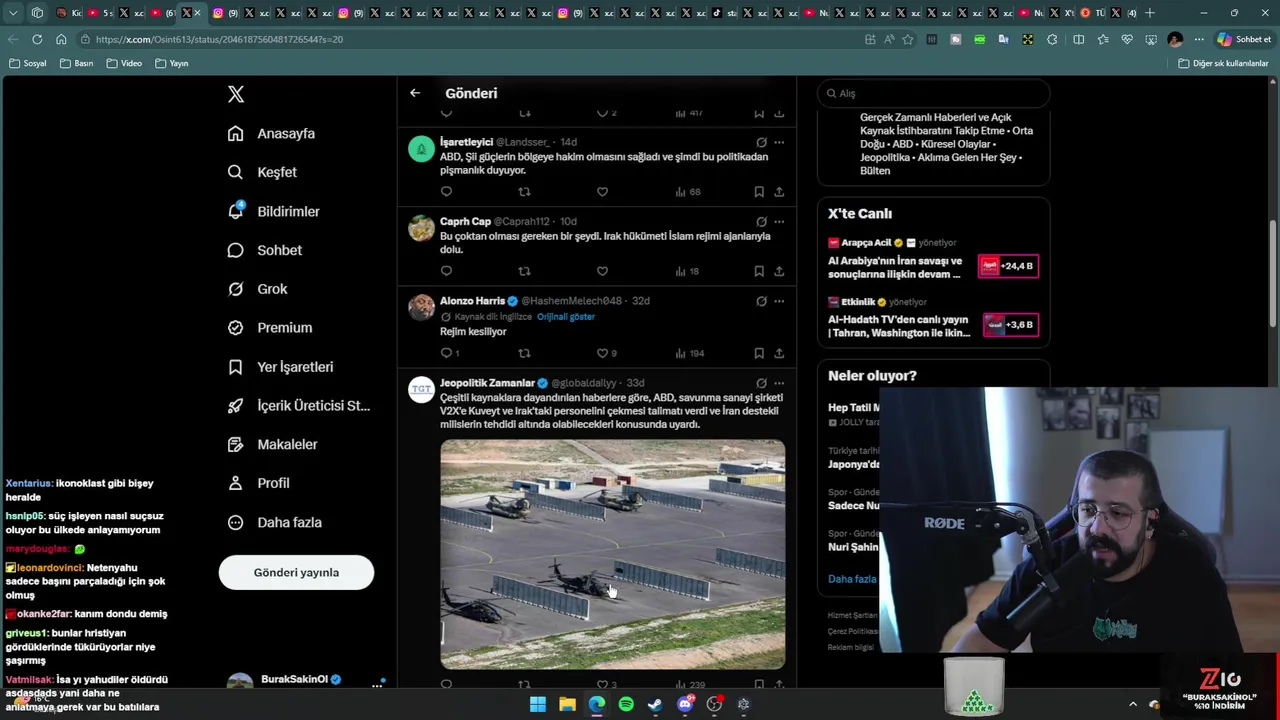Open Grok icon on Jeopolitik Zamanlar post
This screenshot has height=720, width=1280.
point(761,383)
